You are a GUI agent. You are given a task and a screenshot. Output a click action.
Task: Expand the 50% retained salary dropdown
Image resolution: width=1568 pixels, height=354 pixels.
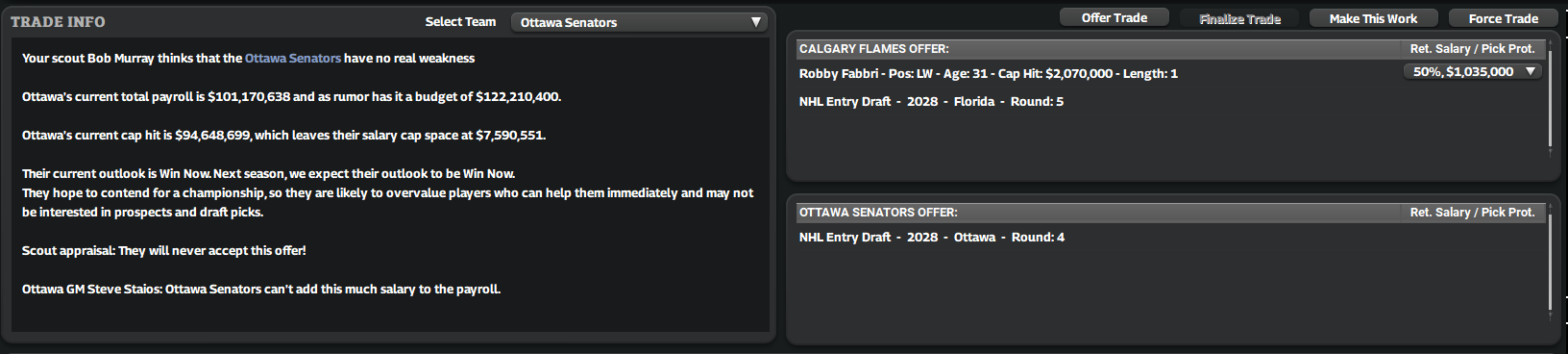(1472, 72)
